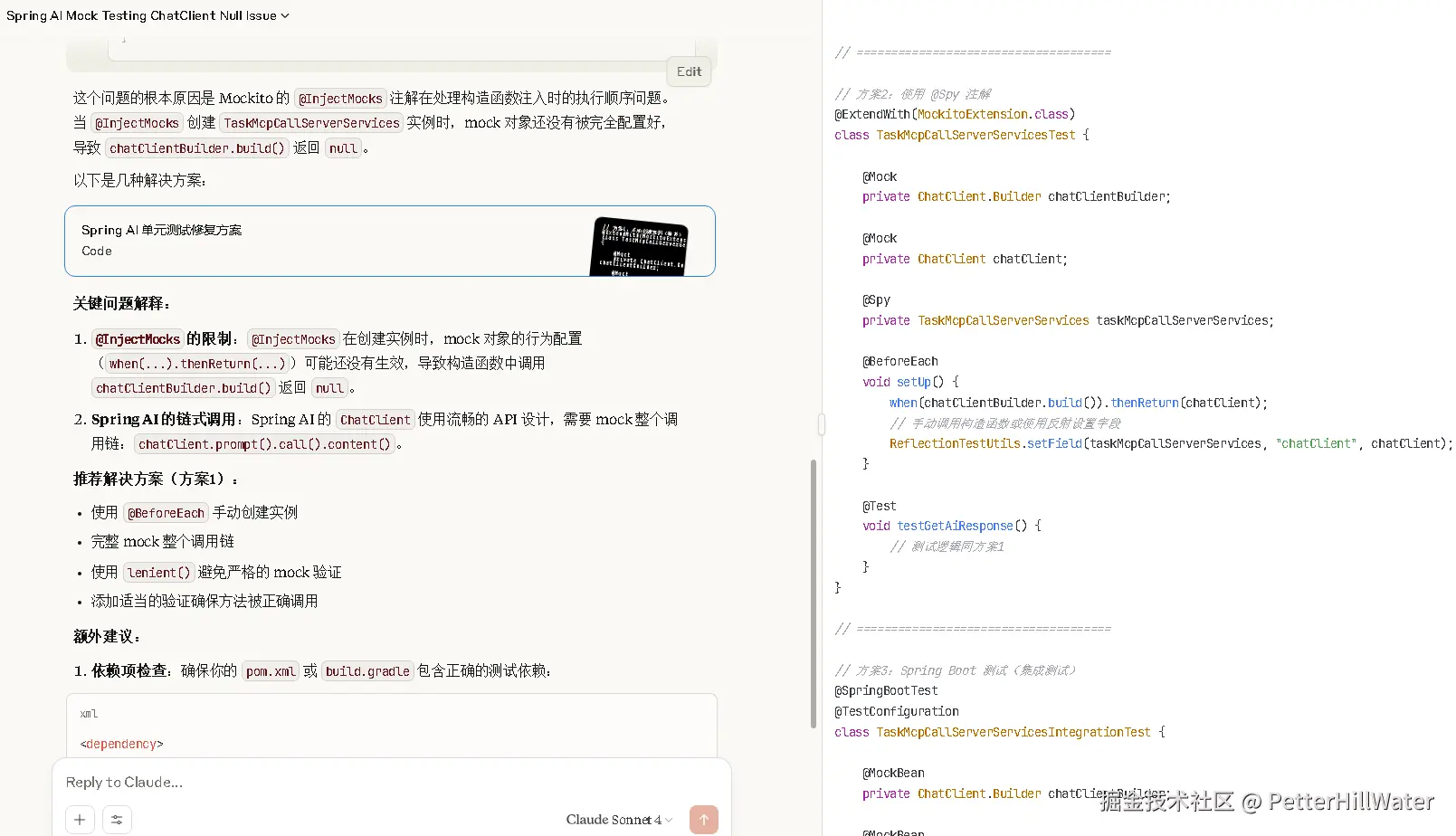Open the search and tools settings icon
Viewport: 1456px width, 836px height.
[x=117, y=820]
